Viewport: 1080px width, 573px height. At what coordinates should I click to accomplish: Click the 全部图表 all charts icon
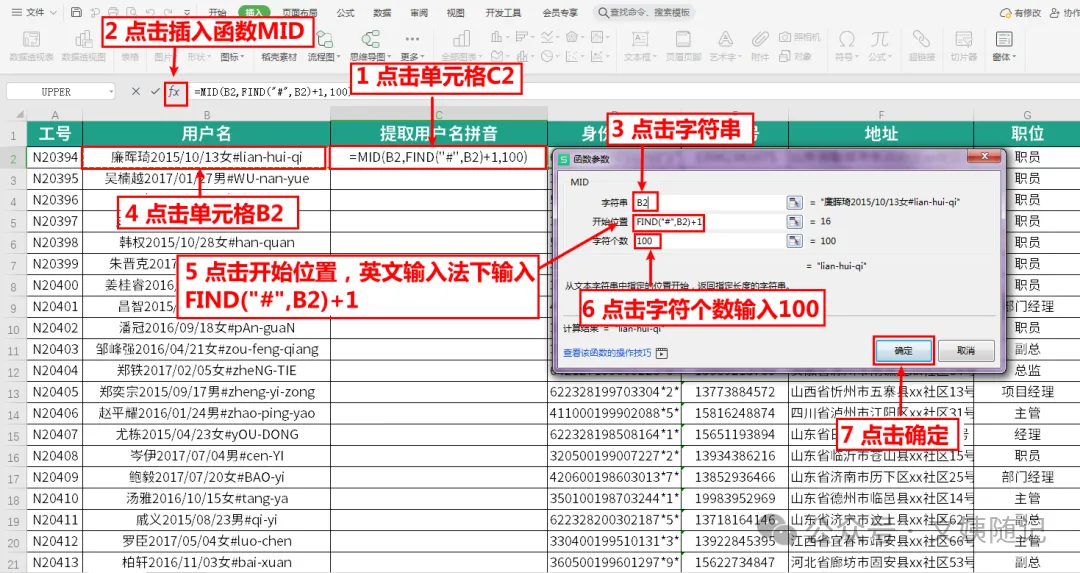click(x=462, y=45)
